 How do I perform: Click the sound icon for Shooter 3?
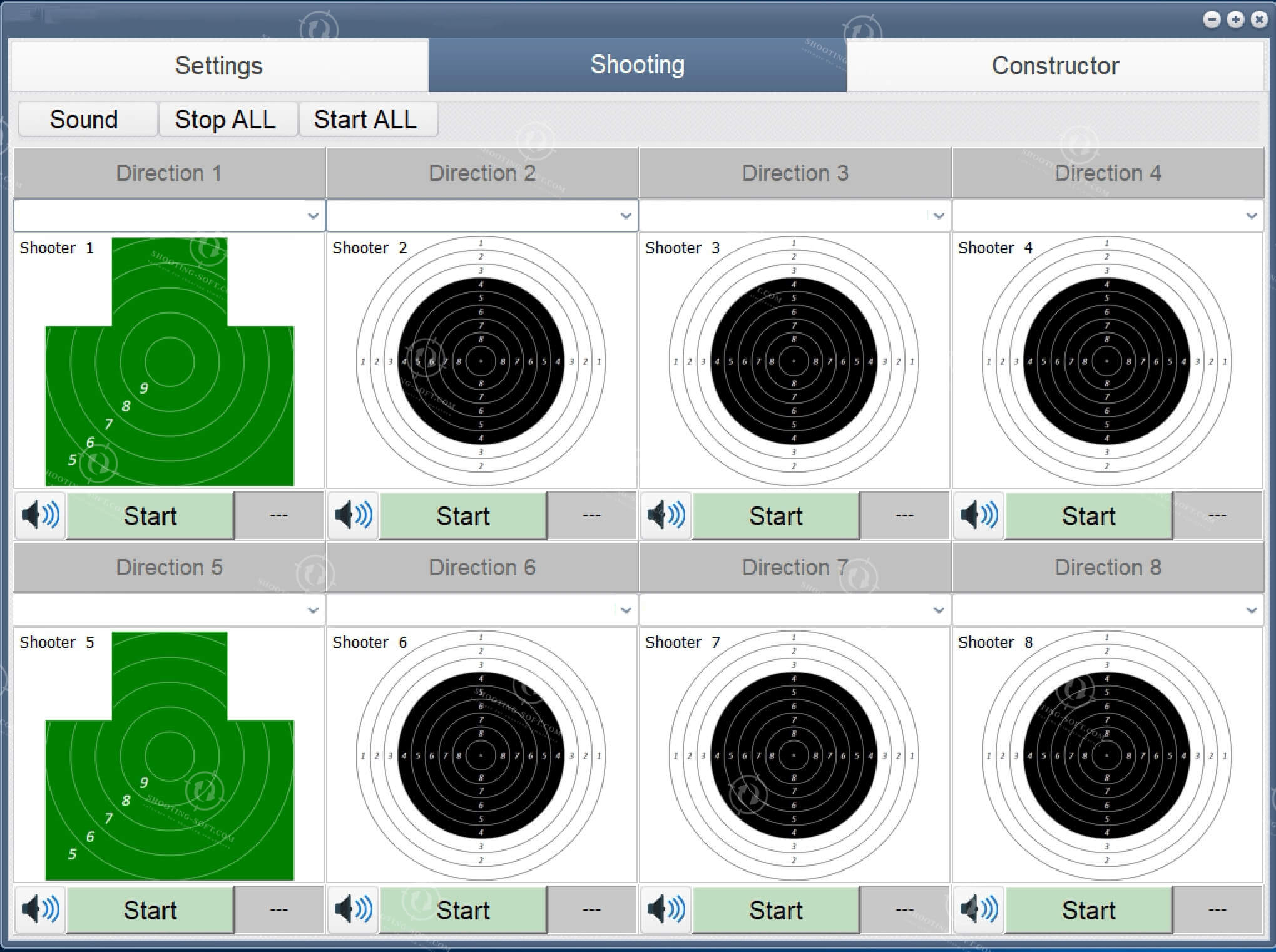(x=669, y=517)
